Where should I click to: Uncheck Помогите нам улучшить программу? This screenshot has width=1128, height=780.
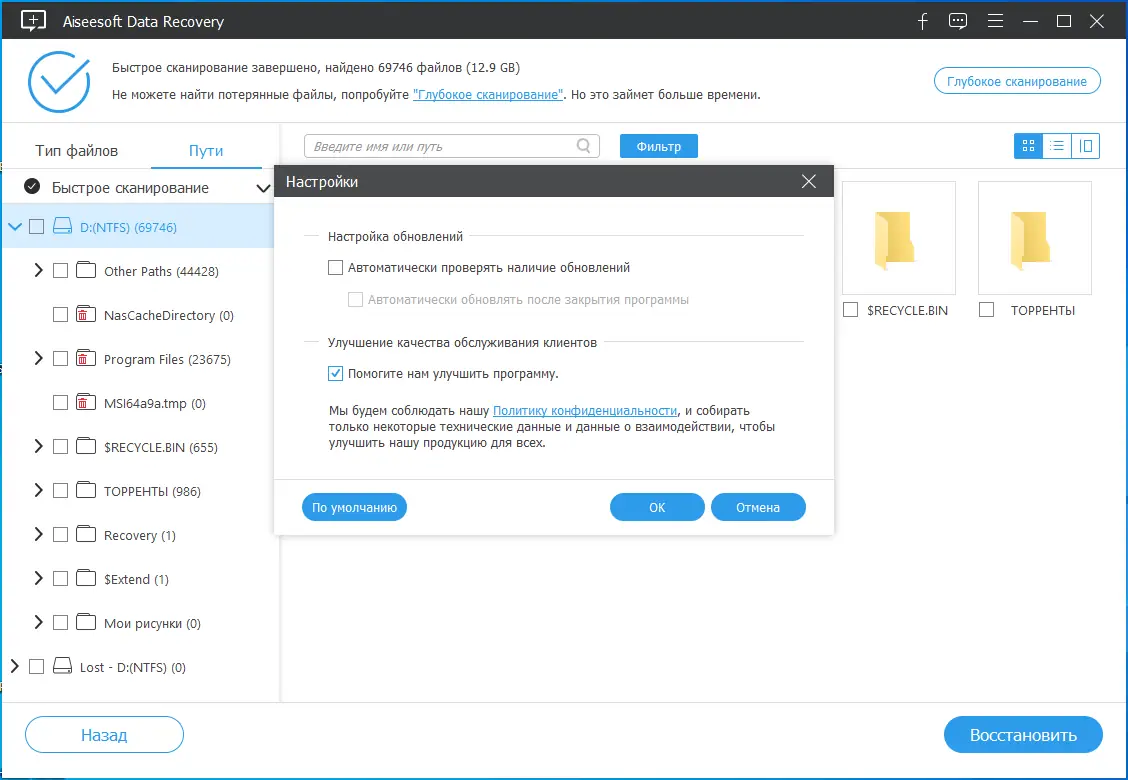pyautogui.click(x=335, y=373)
